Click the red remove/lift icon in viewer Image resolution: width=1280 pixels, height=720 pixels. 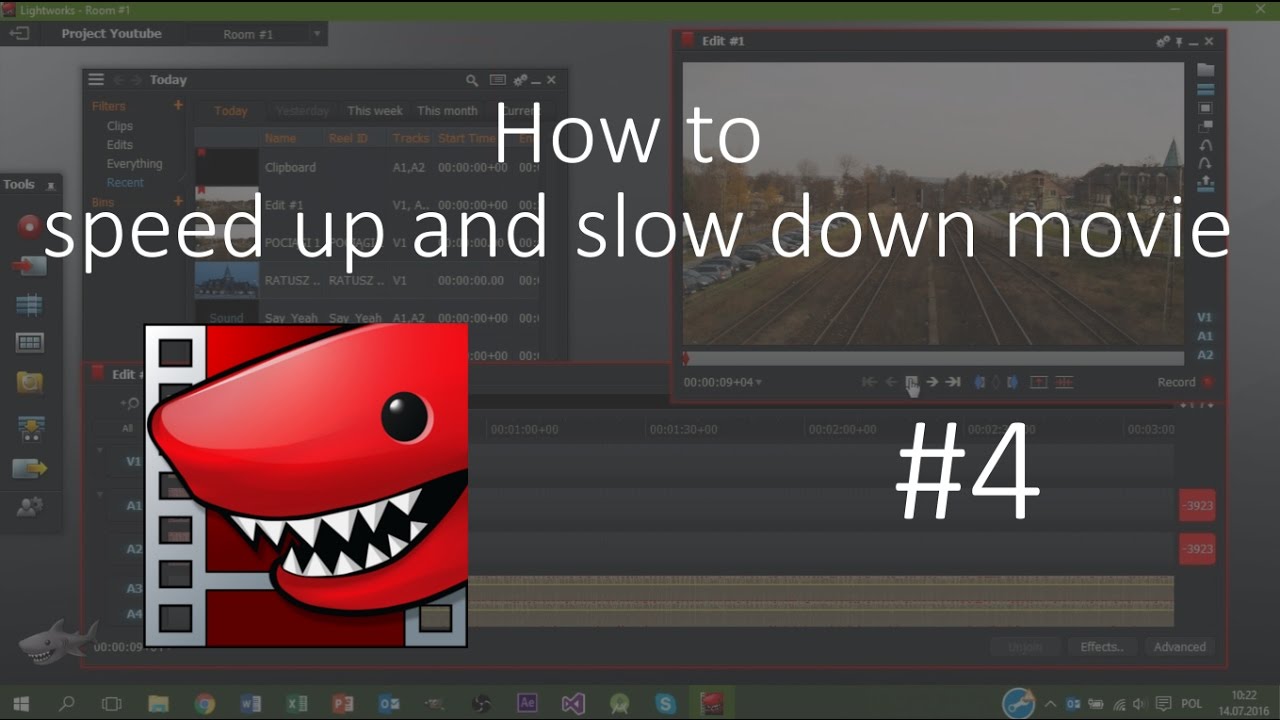[x=1039, y=382]
